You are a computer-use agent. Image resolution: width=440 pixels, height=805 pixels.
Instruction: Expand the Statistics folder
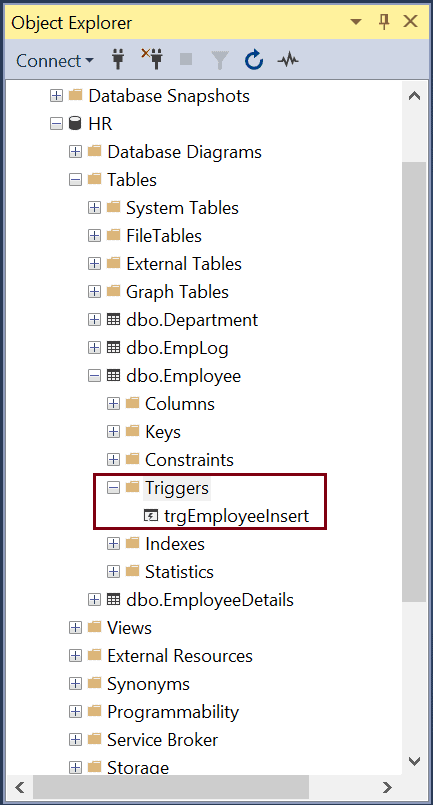point(113,571)
